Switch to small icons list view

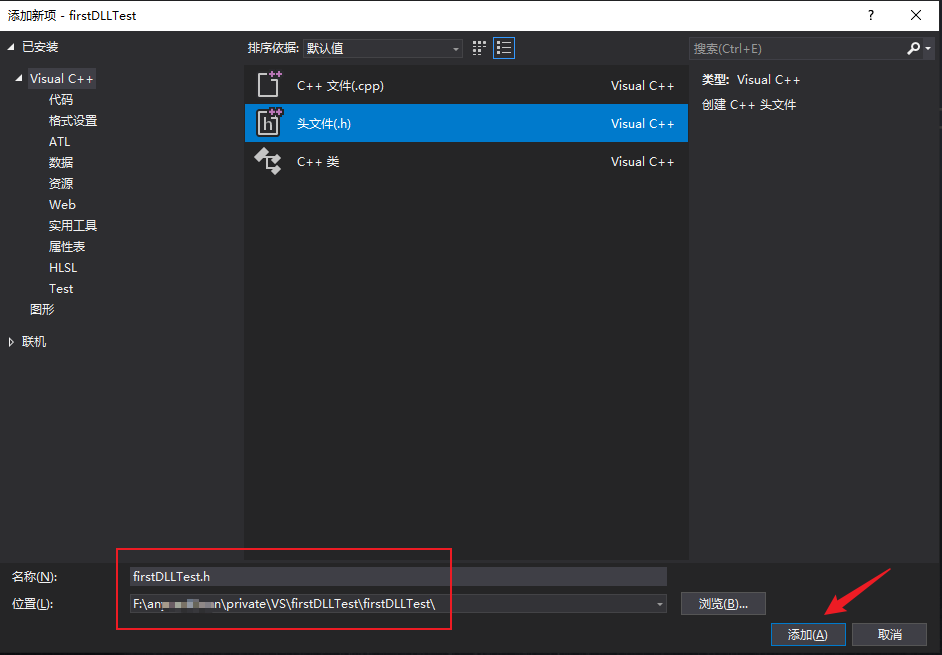pos(504,48)
